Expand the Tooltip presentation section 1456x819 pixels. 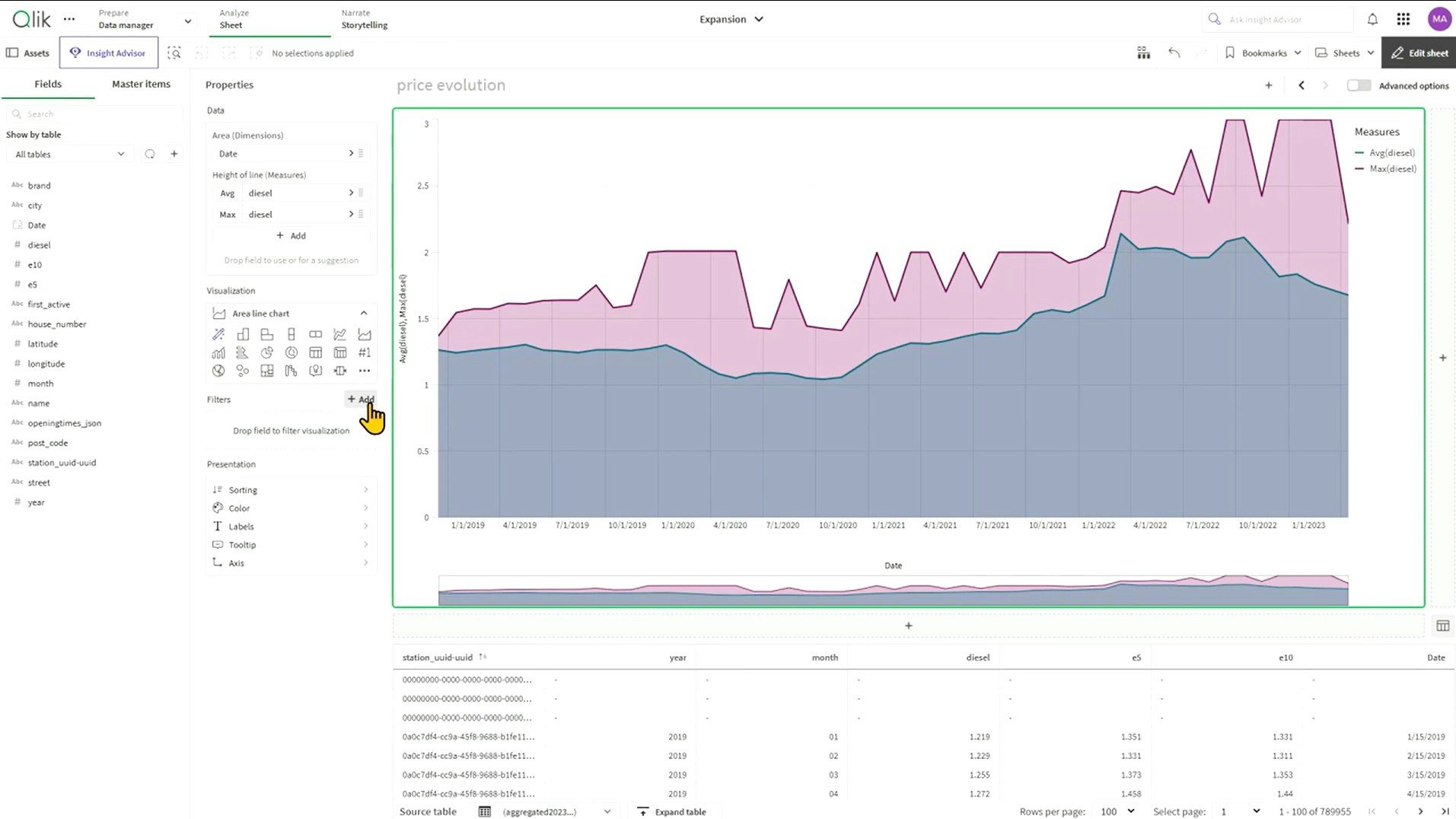click(291, 545)
